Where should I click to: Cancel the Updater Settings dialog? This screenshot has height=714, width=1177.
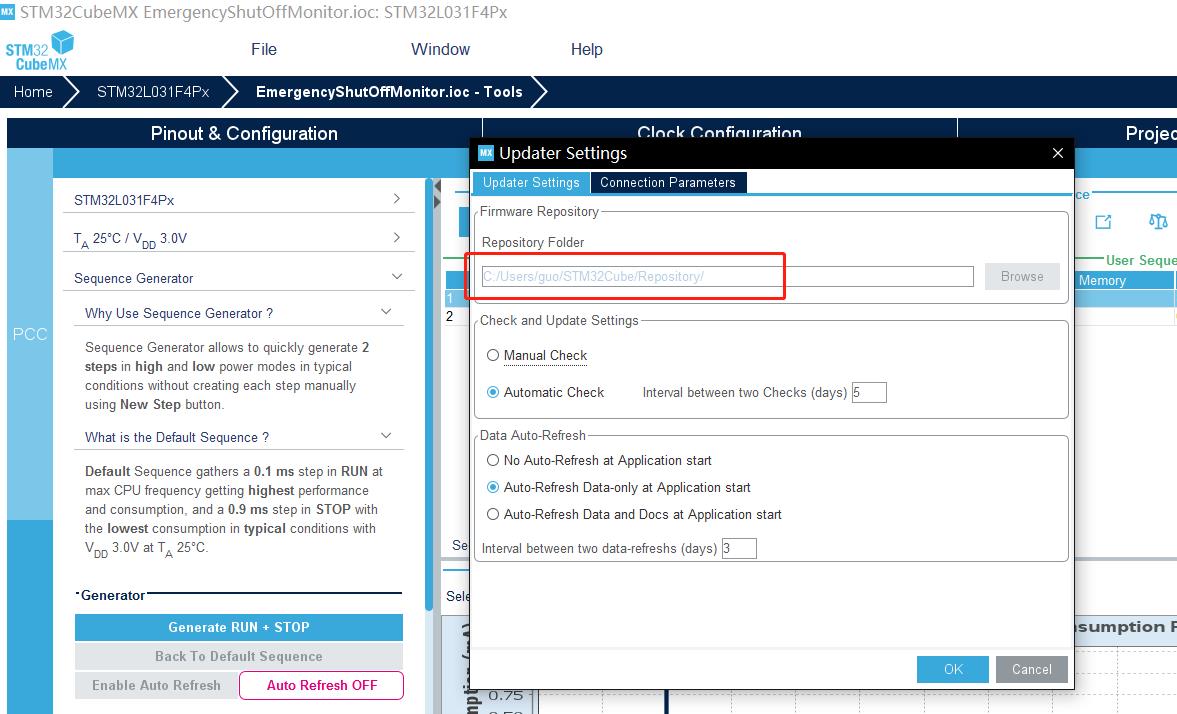[x=1031, y=669]
